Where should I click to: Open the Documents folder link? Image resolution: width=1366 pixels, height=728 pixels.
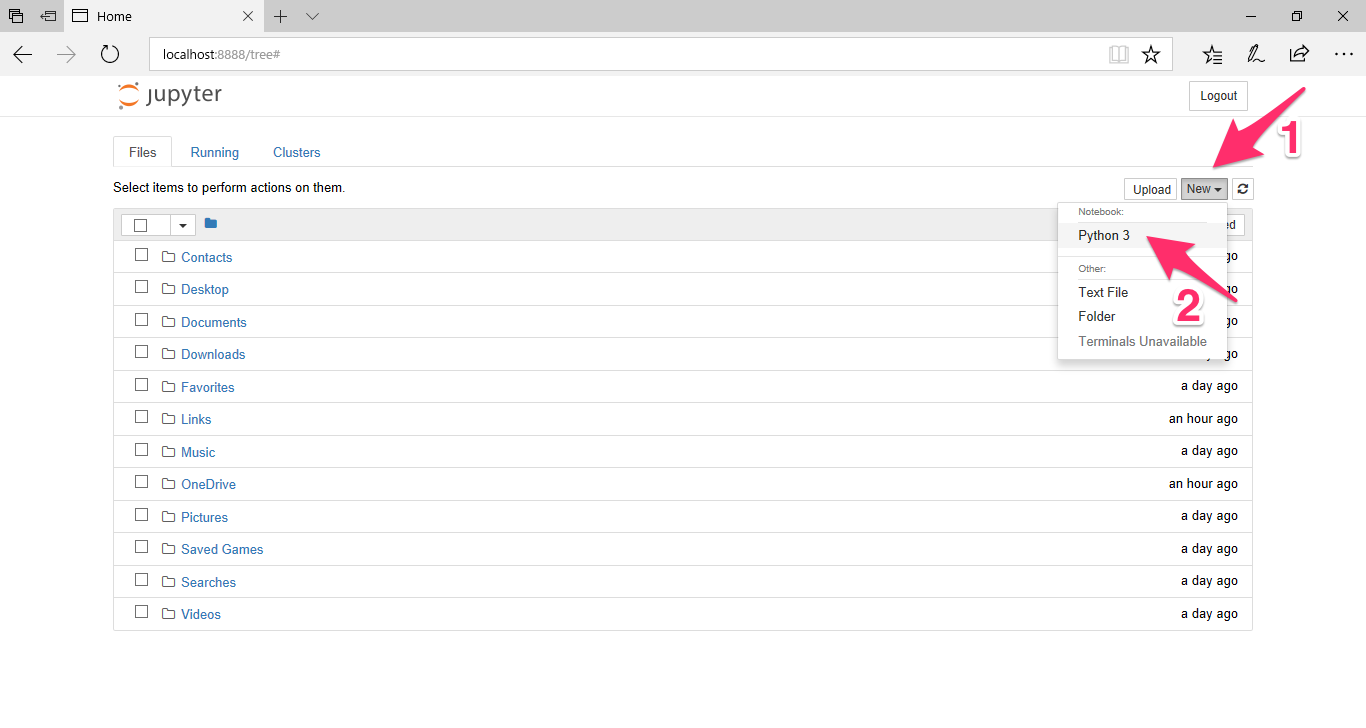click(x=213, y=322)
